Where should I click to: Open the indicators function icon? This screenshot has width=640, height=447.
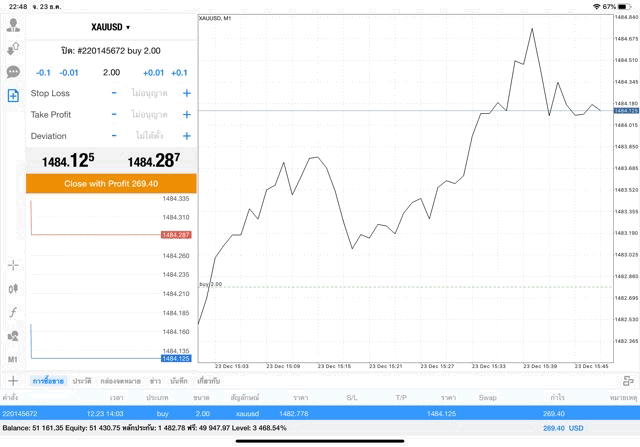pyautogui.click(x=13, y=312)
